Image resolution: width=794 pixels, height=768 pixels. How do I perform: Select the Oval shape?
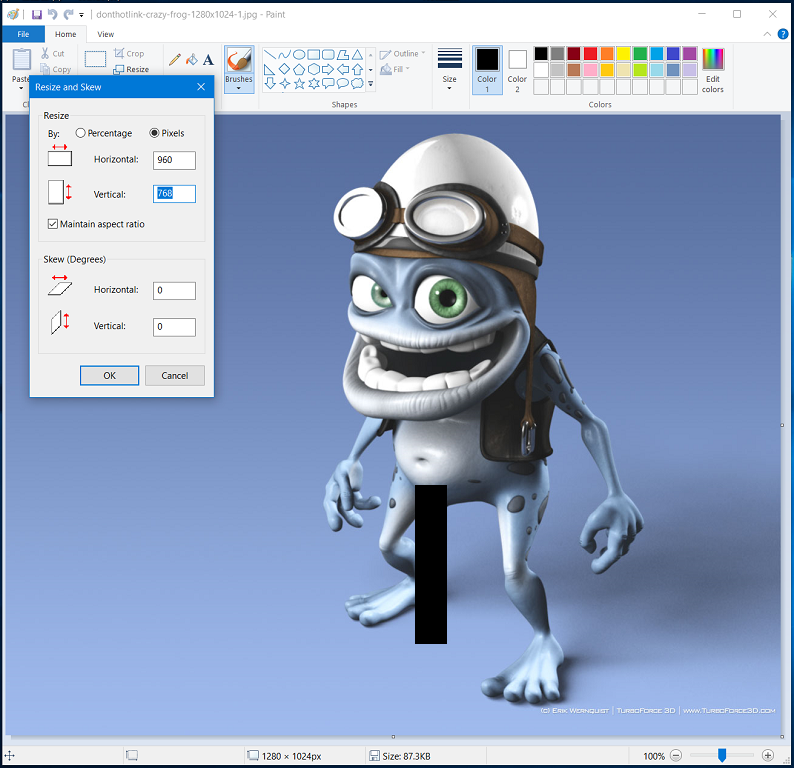tap(299, 55)
